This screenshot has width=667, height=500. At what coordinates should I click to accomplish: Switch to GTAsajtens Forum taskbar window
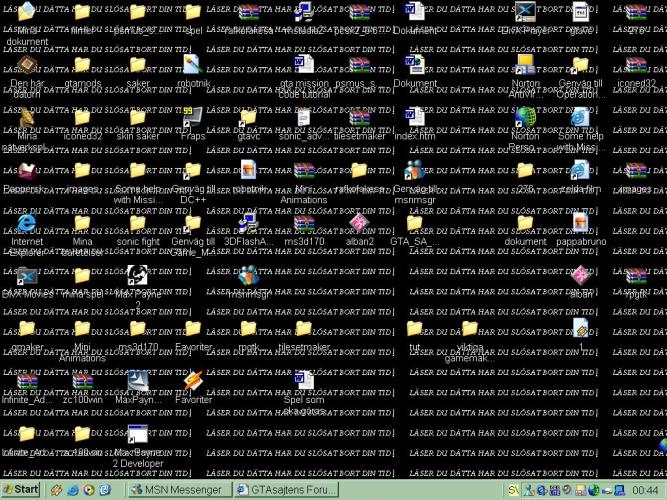pyautogui.click(x=283, y=490)
